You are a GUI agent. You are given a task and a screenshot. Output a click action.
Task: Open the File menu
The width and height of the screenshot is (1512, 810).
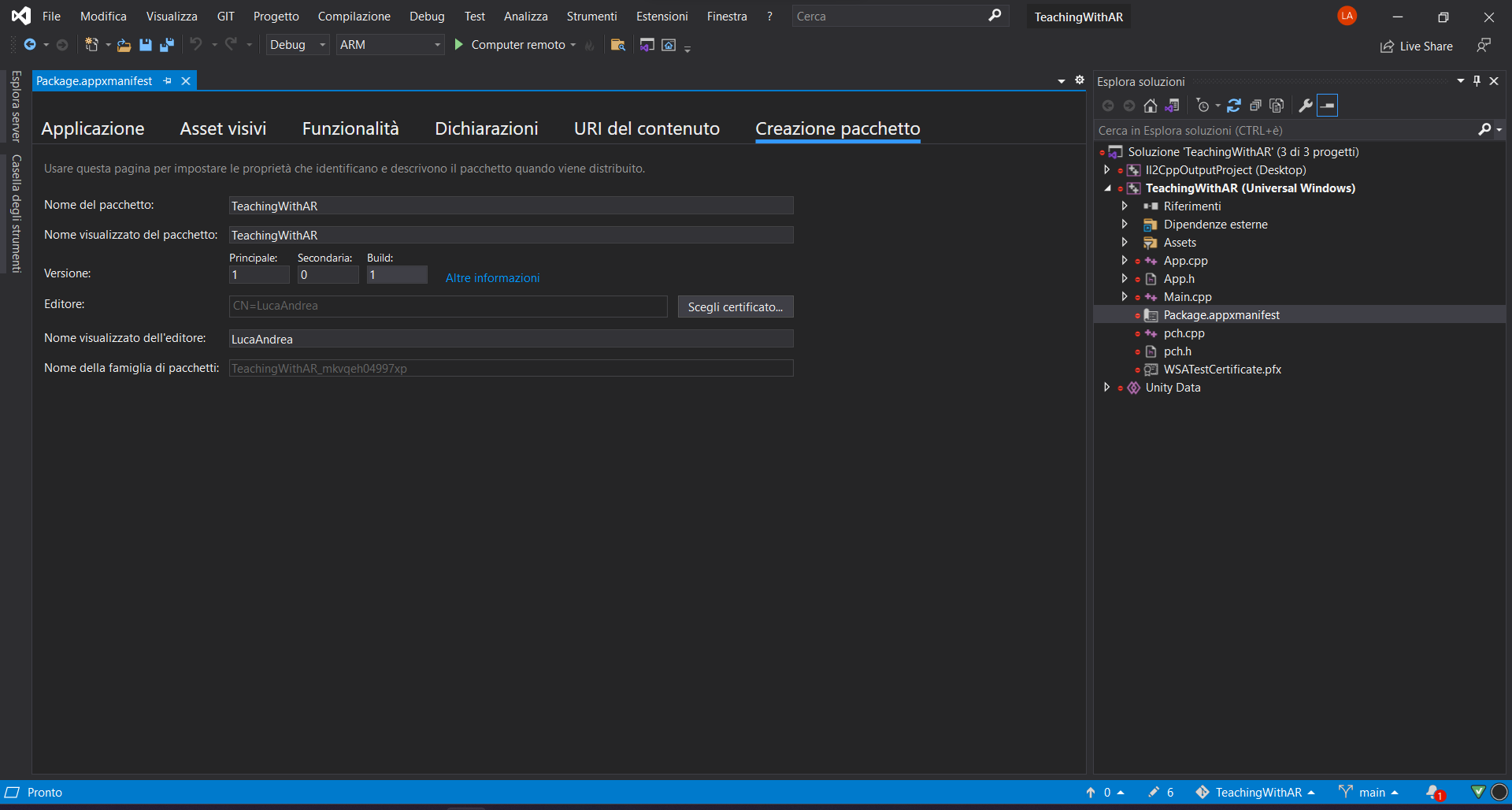click(x=51, y=16)
